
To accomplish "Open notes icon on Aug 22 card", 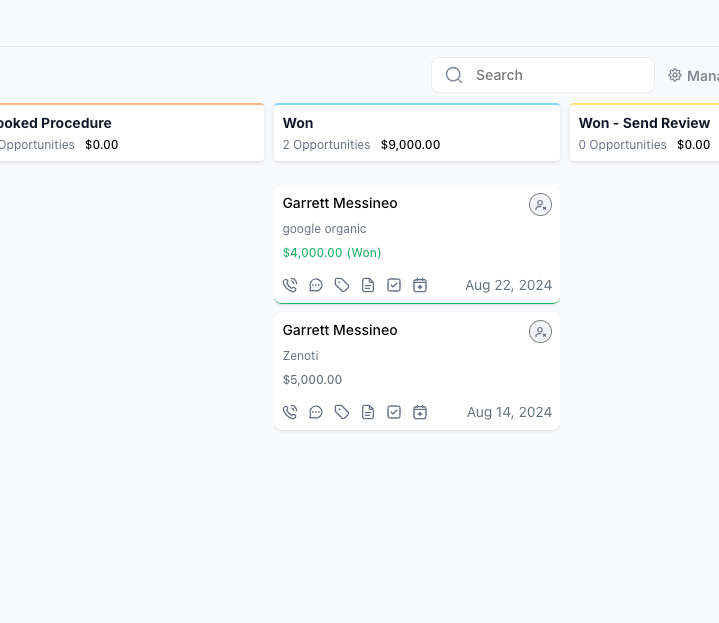I will click(368, 285).
